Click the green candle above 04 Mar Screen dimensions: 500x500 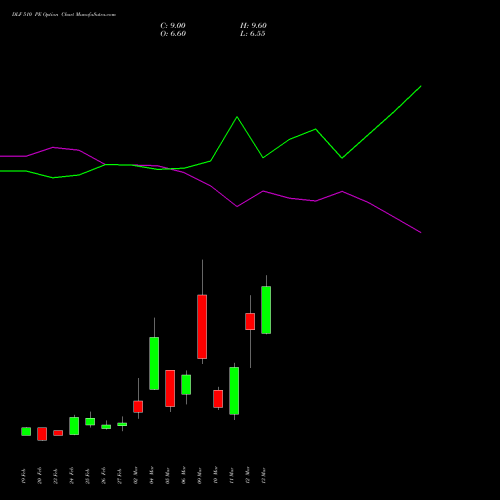point(154,363)
